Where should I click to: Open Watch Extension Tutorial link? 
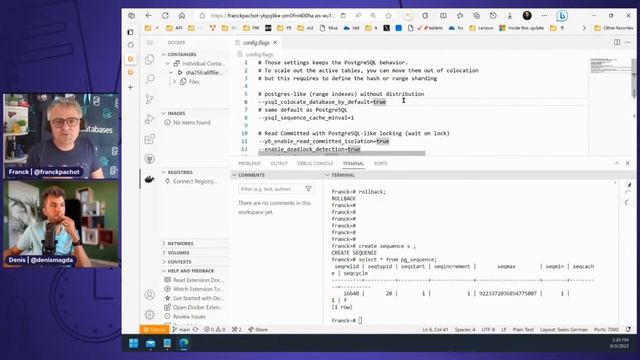[198, 289]
